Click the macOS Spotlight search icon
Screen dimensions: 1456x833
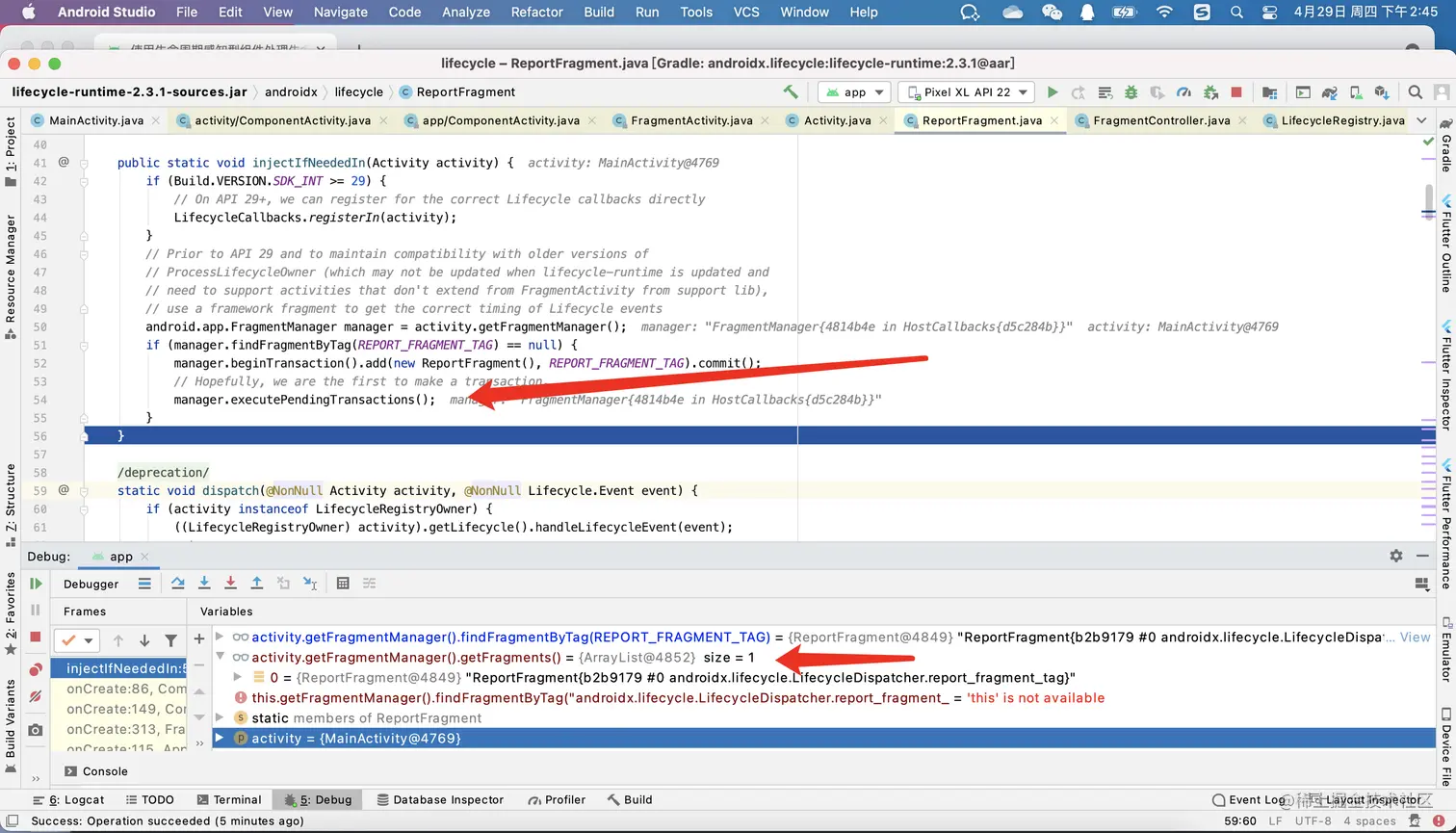point(1236,13)
